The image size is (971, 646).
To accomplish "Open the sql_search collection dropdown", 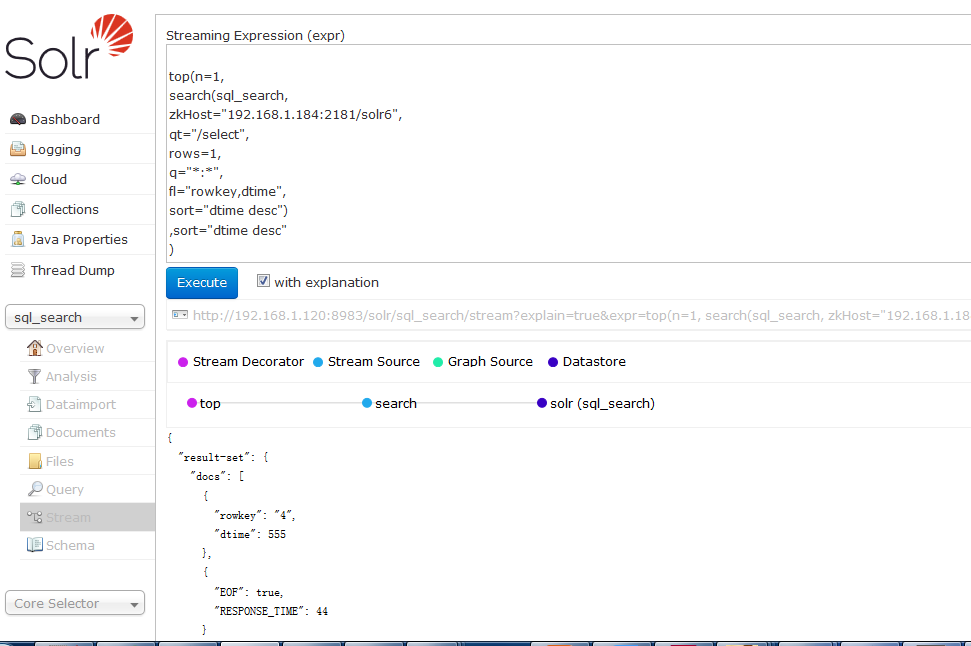I will tap(75, 317).
